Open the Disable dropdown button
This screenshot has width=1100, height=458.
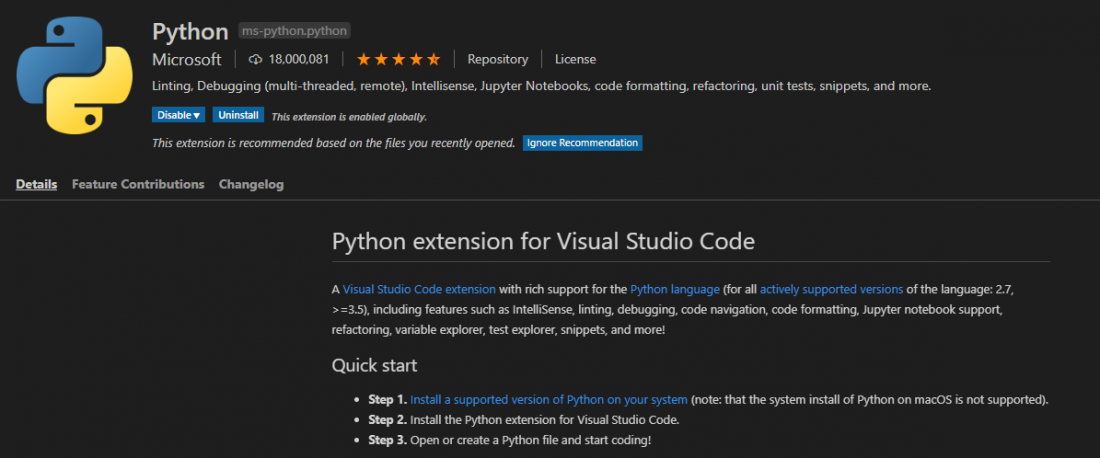[x=178, y=115]
